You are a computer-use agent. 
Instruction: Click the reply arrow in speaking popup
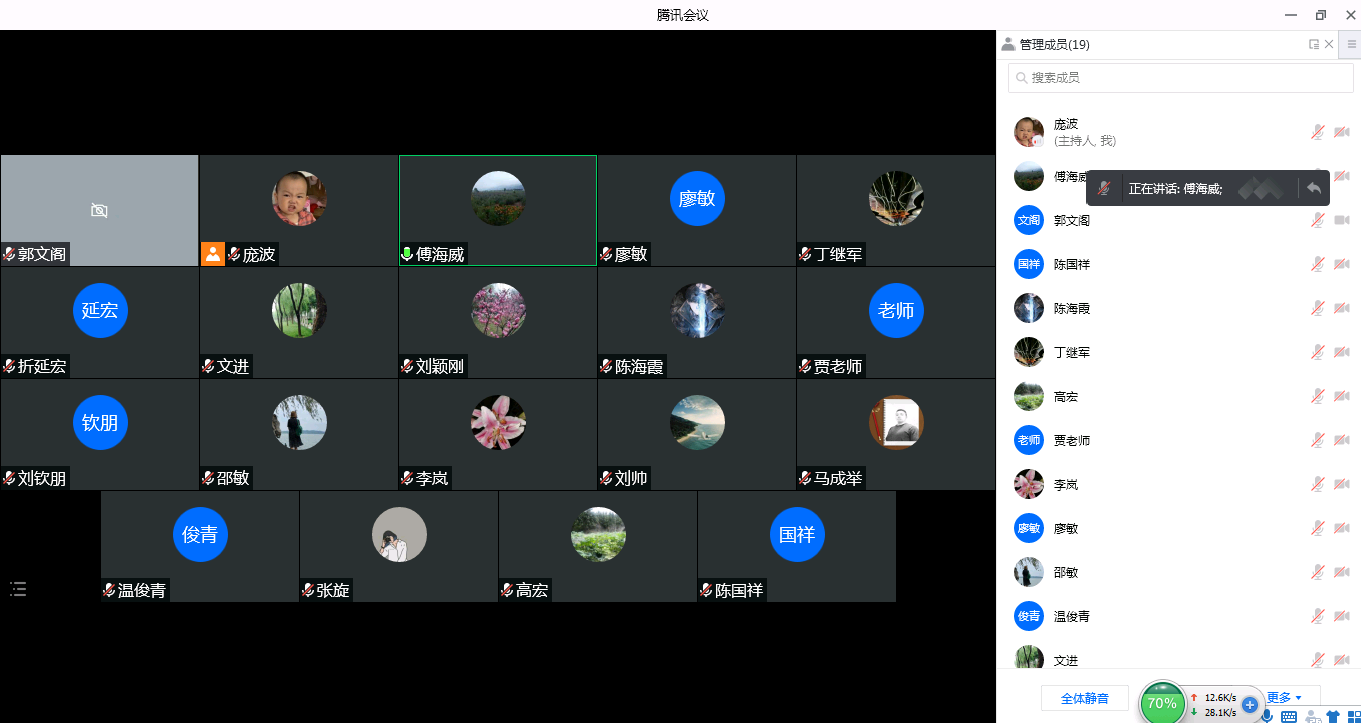1314,188
